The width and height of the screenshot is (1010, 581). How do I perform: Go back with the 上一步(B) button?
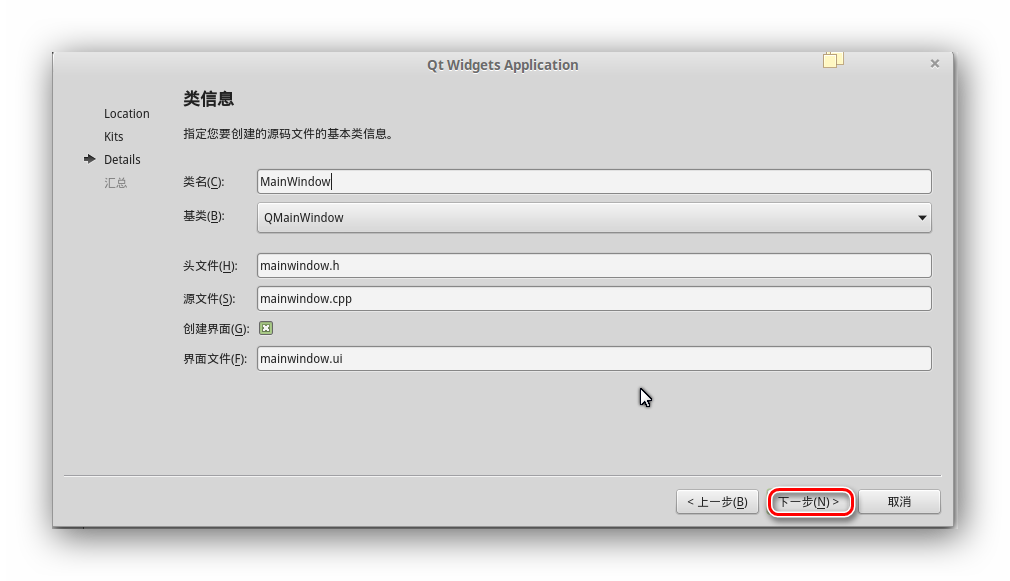tap(717, 502)
